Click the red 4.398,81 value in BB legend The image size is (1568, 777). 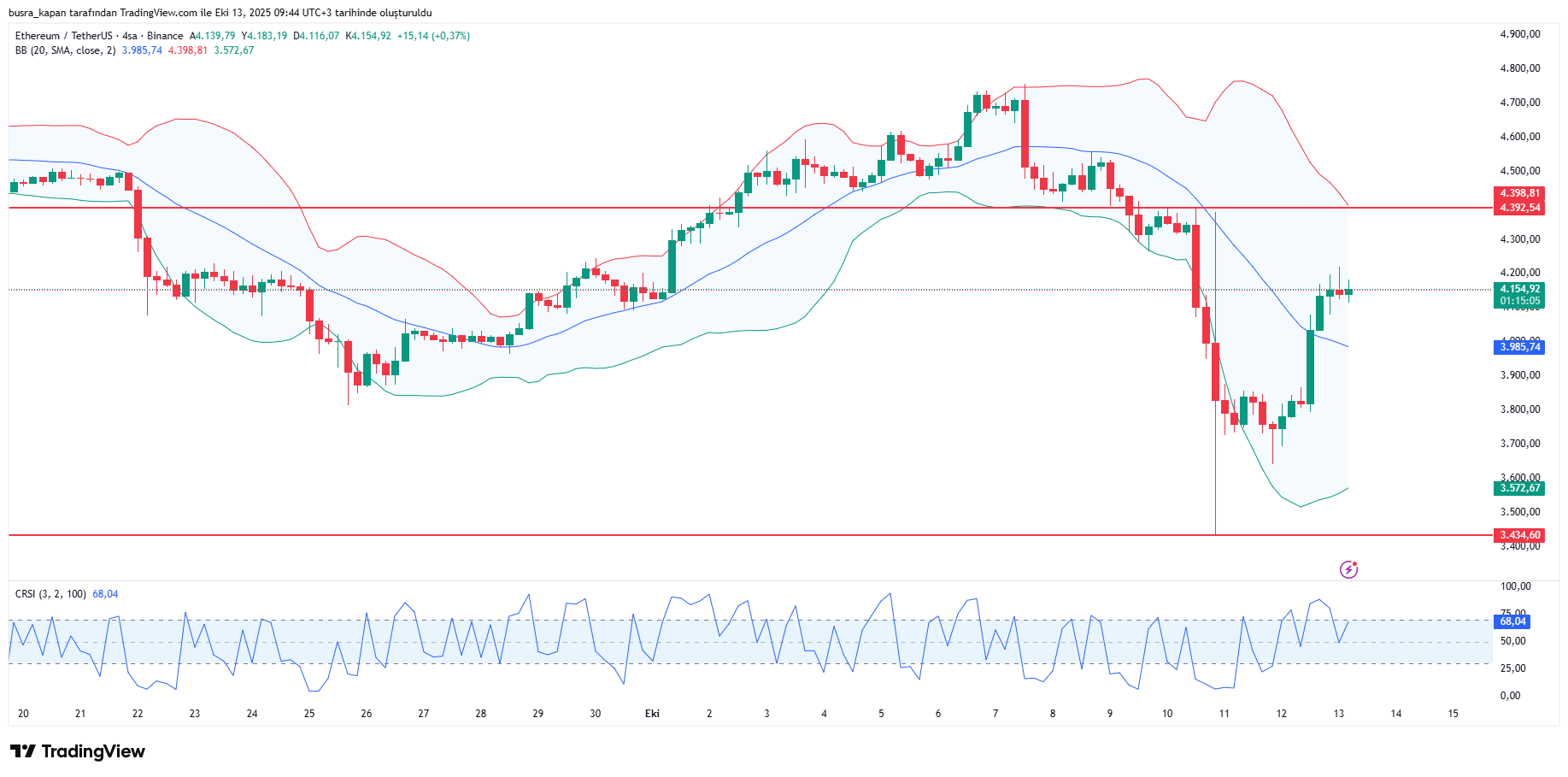pos(187,50)
